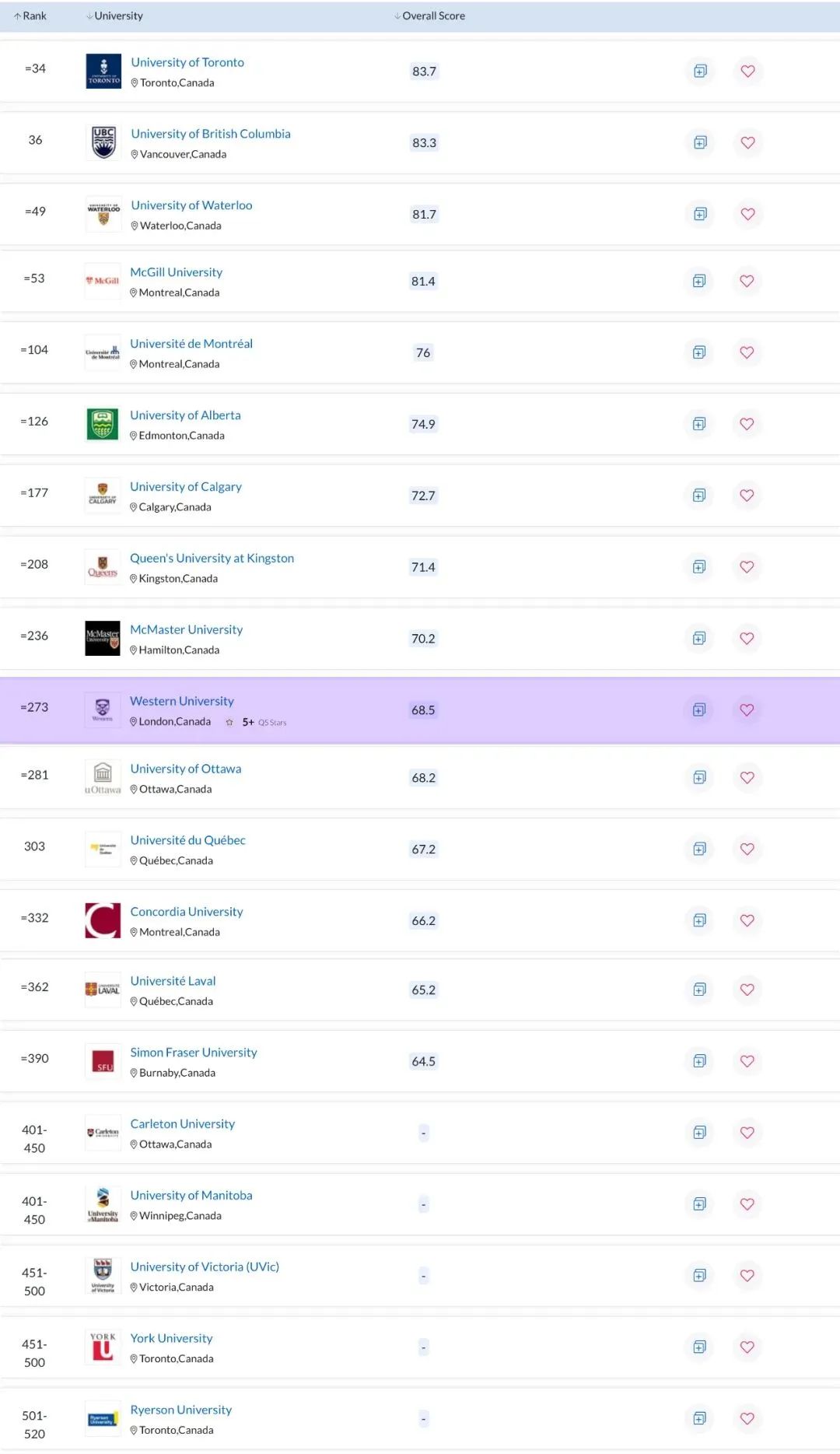
Task: Sort by University name column header
Action: tap(115, 16)
